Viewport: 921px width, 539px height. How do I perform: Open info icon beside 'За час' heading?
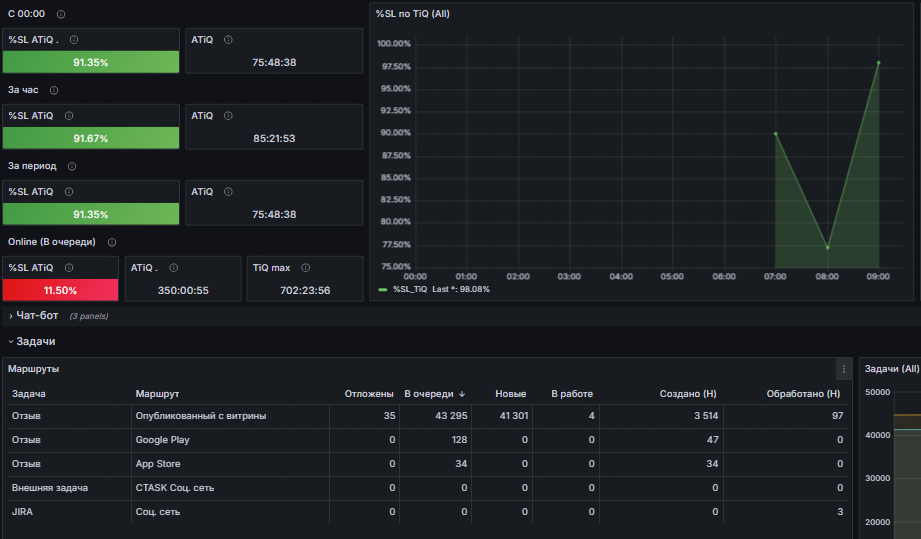click(x=54, y=90)
